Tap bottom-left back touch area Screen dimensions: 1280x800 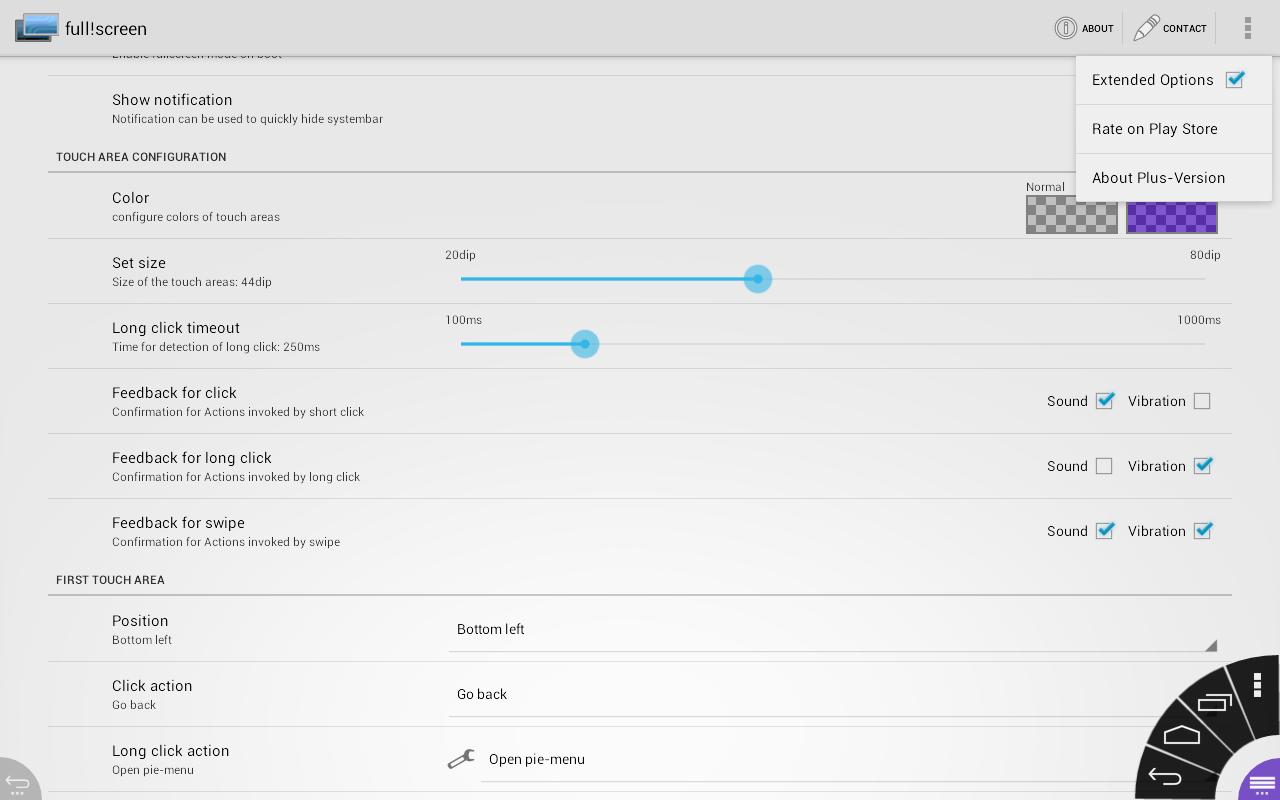point(18,780)
